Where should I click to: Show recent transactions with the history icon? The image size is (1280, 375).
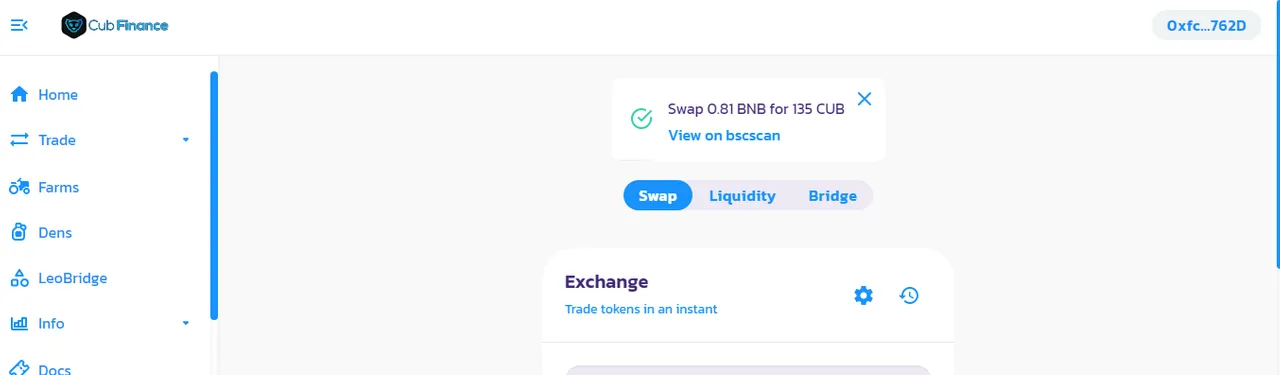tap(909, 295)
